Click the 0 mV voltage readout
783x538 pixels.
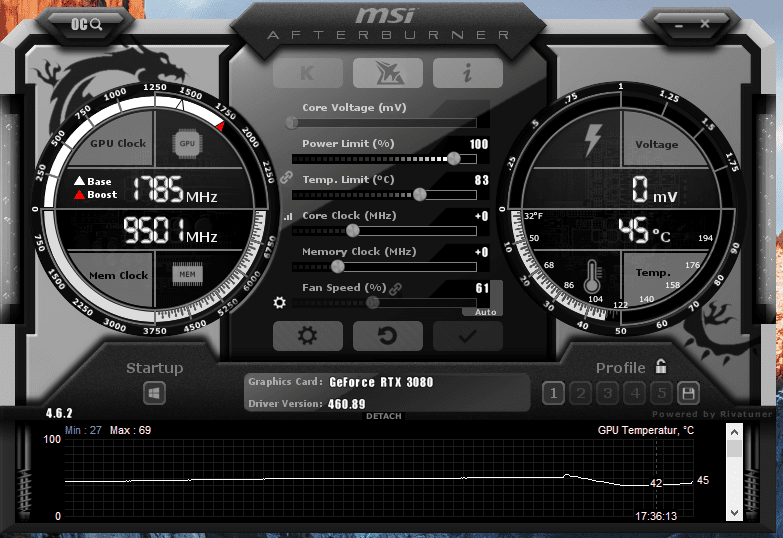click(x=654, y=189)
